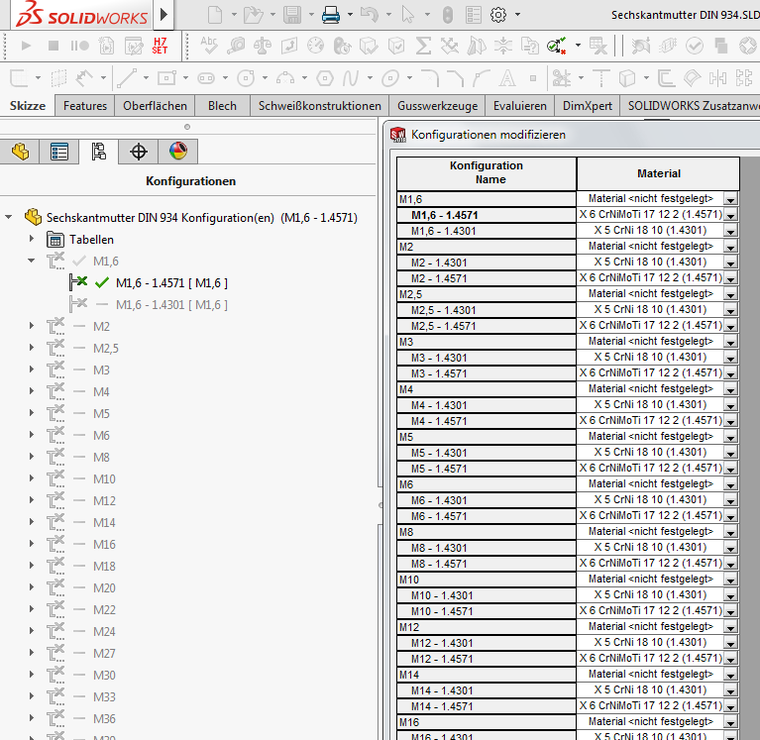This screenshot has width=760, height=740.
Task: Open the Options gear icon
Action: (x=498, y=15)
